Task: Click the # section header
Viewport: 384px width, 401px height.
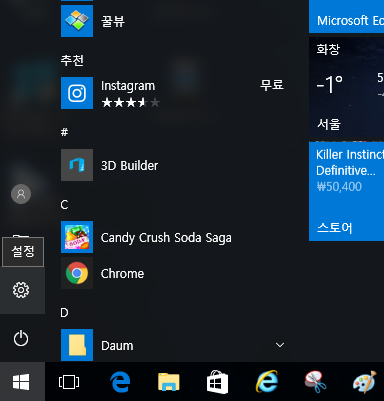Action: [x=64, y=132]
